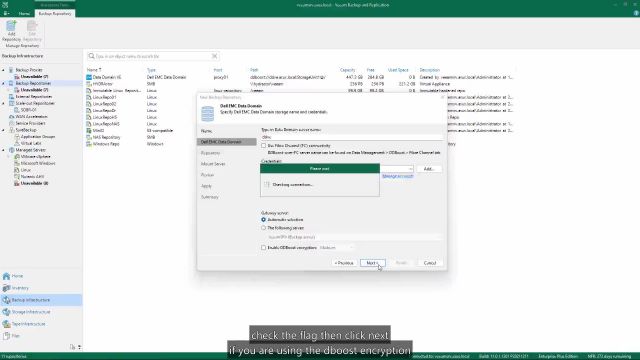Click the Application Groups tree icon
640x360 pixels.
click(17, 137)
